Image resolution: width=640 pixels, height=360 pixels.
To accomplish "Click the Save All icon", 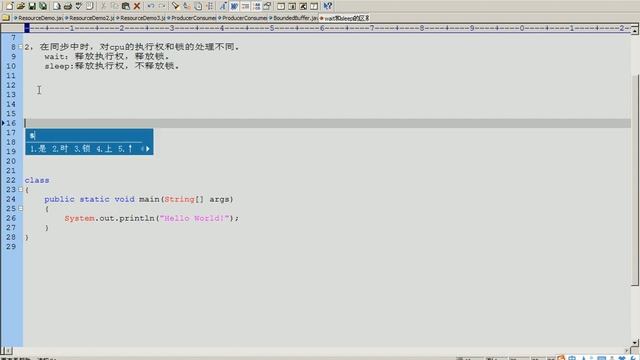I will pyautogui.click(x=43, y=6).
